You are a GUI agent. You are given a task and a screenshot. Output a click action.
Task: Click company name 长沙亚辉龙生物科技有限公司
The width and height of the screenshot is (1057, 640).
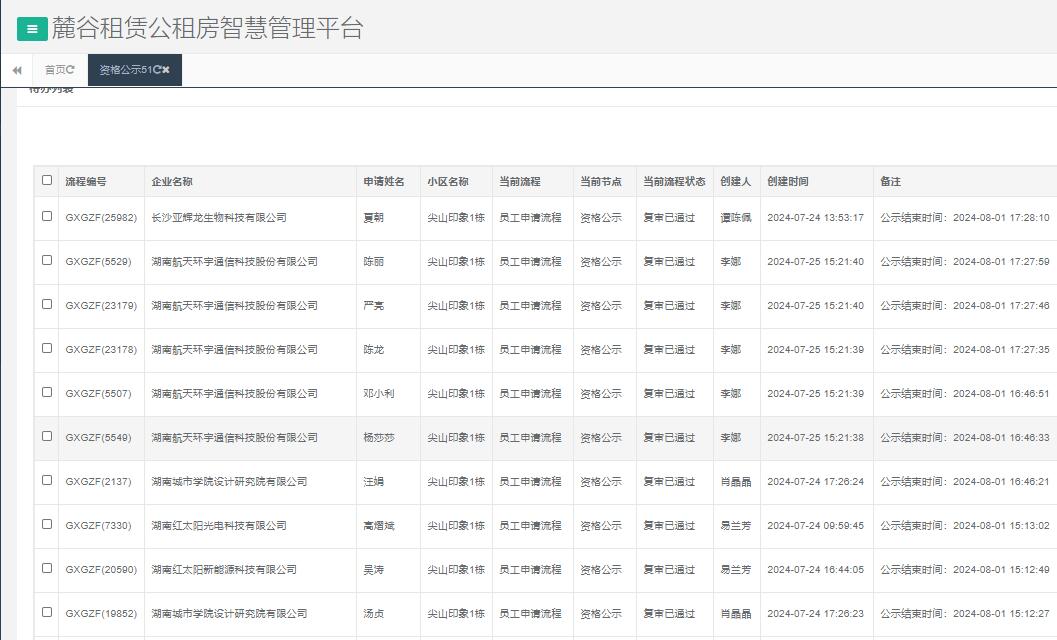point(219,218)
